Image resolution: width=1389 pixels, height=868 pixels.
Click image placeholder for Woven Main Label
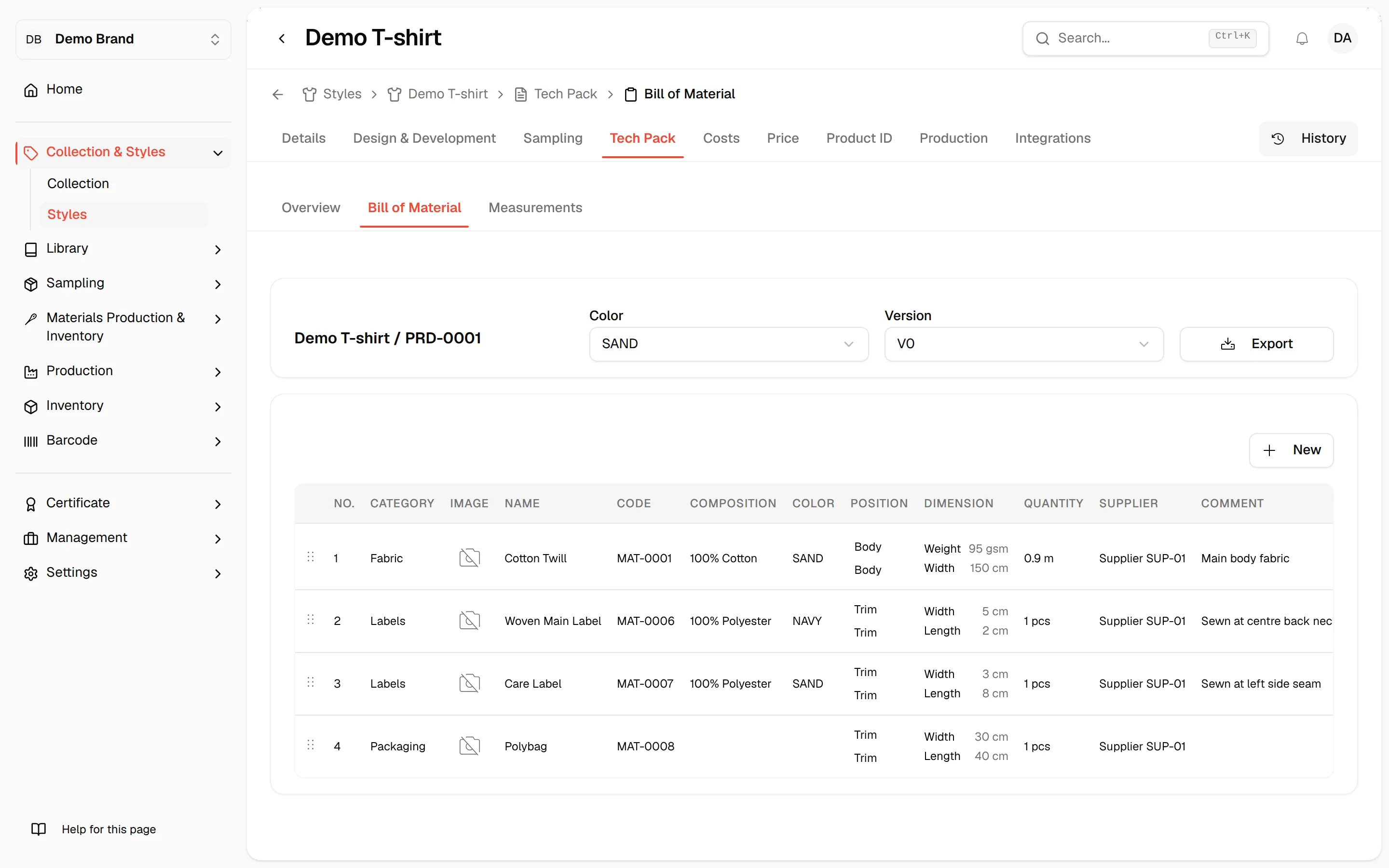coord(469,621)
